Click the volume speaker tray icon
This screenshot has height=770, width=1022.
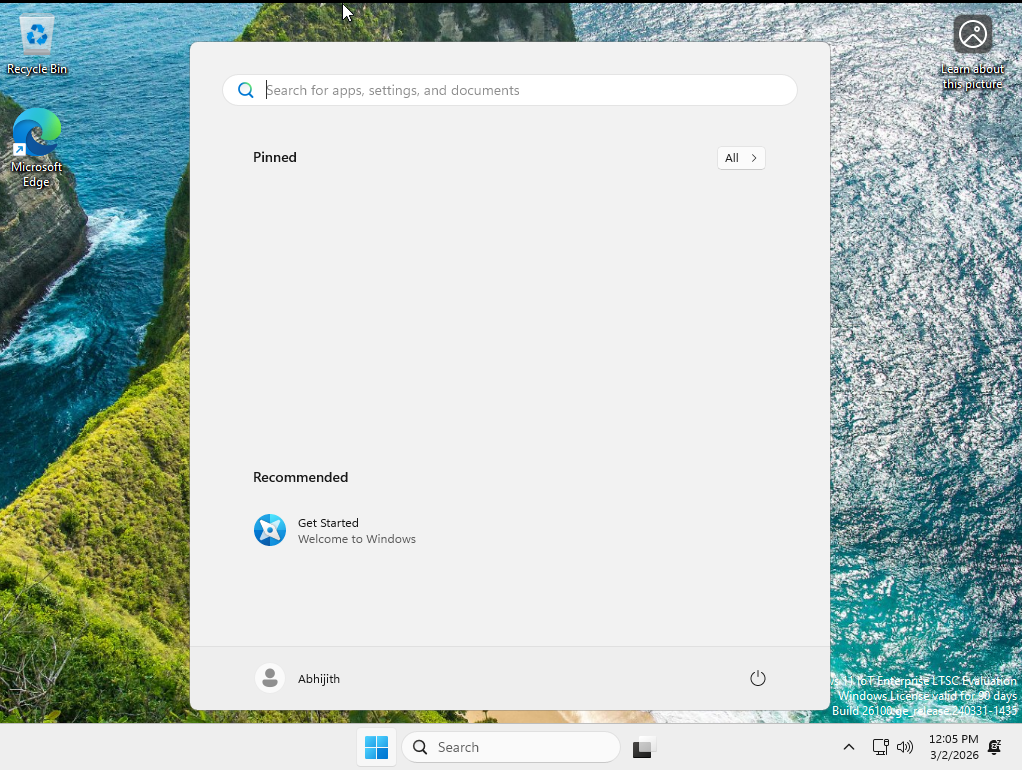(x=905, y=747)
